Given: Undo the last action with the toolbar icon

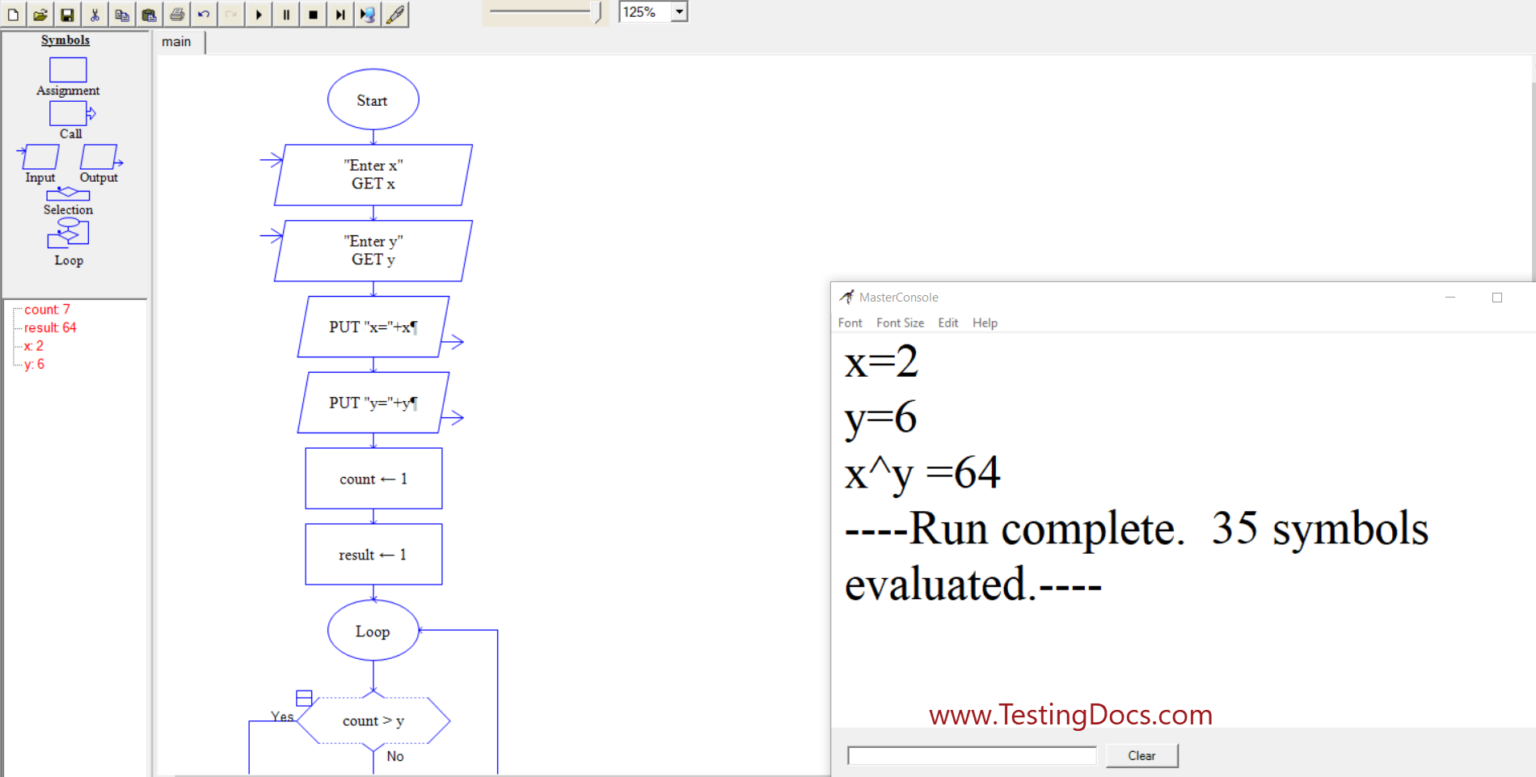Looking at the screenshot, I should click(204, 14).
